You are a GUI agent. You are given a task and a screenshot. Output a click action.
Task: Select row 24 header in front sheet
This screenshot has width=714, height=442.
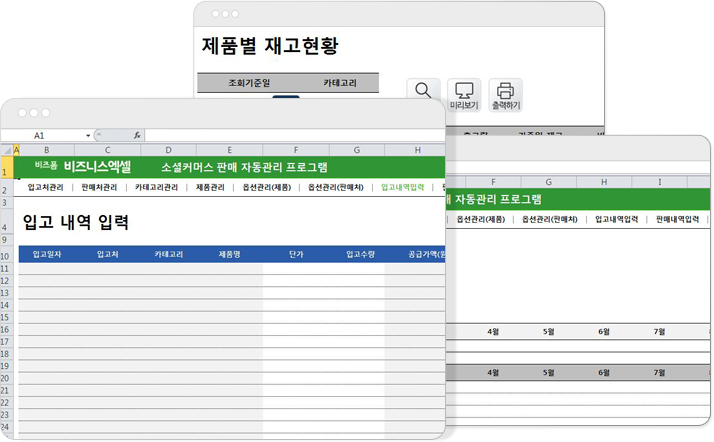coord(5,427)
